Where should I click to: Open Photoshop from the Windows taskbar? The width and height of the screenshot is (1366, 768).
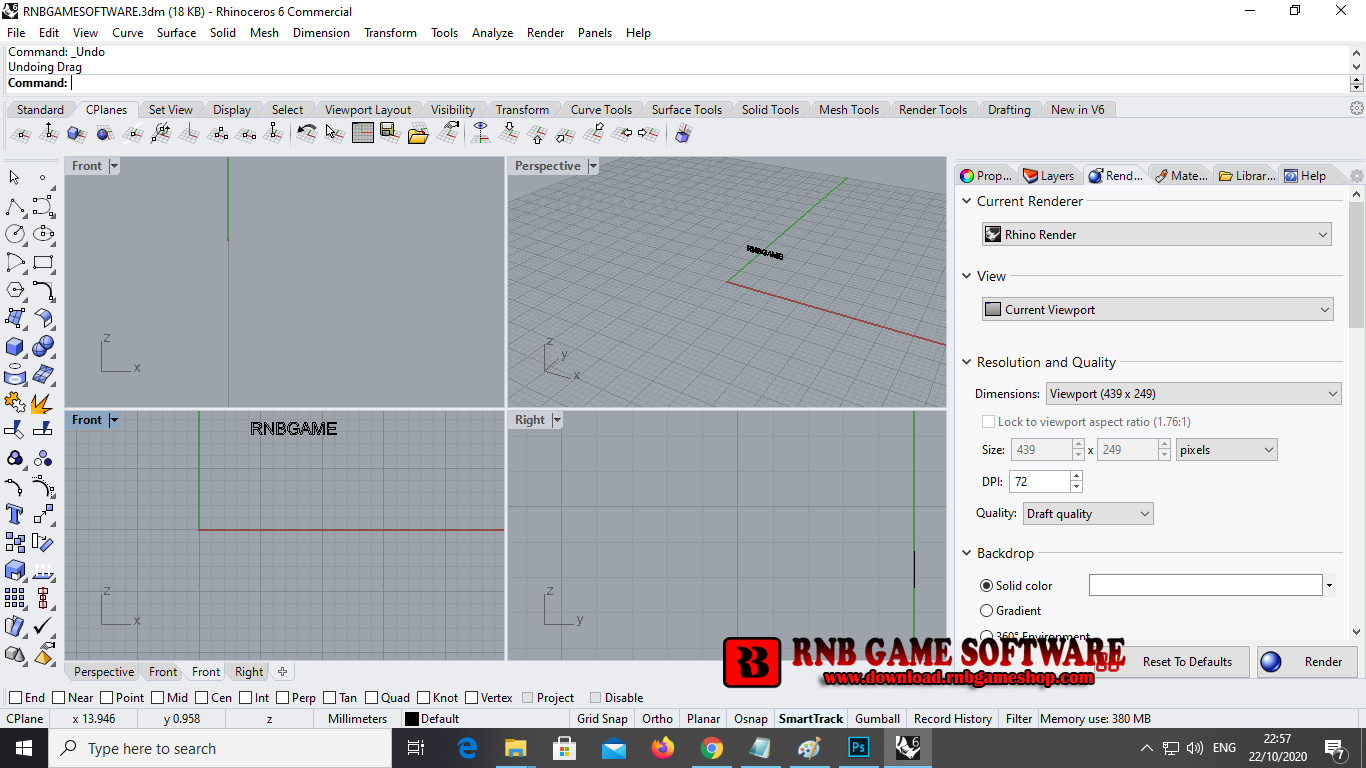click(x=858, y=748)
